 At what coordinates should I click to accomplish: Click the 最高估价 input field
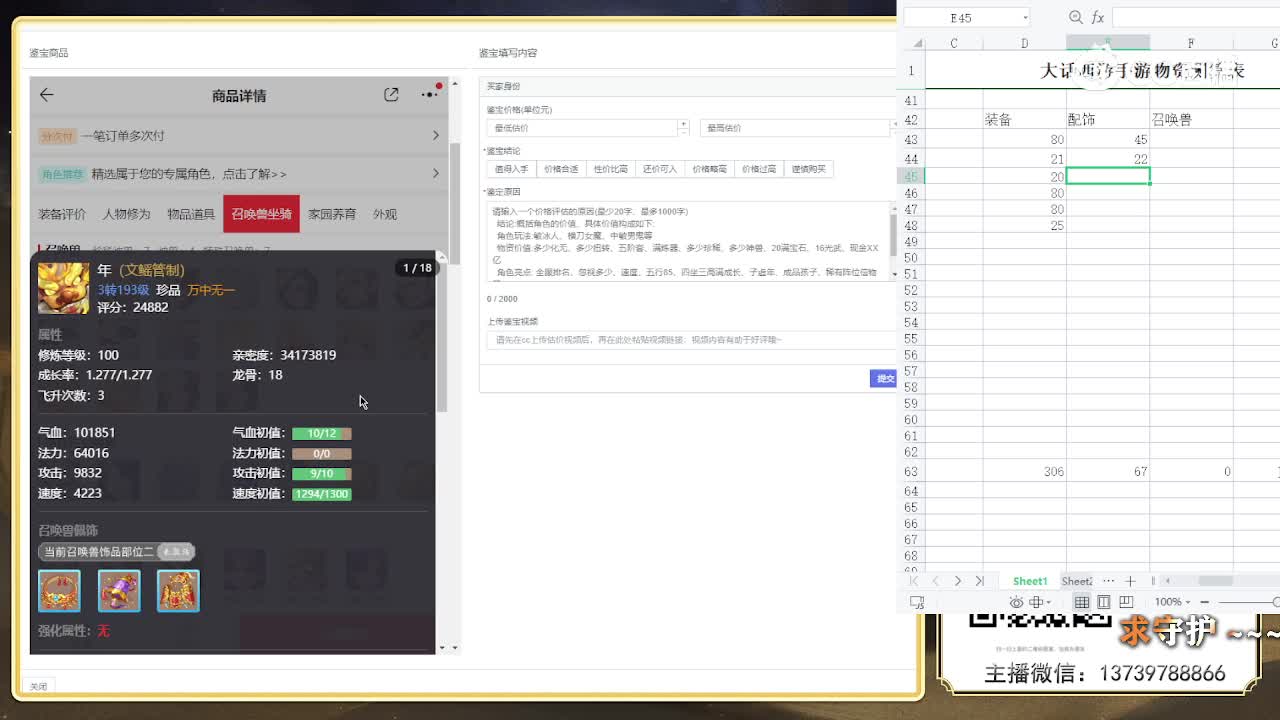click(x=795, y=127)
